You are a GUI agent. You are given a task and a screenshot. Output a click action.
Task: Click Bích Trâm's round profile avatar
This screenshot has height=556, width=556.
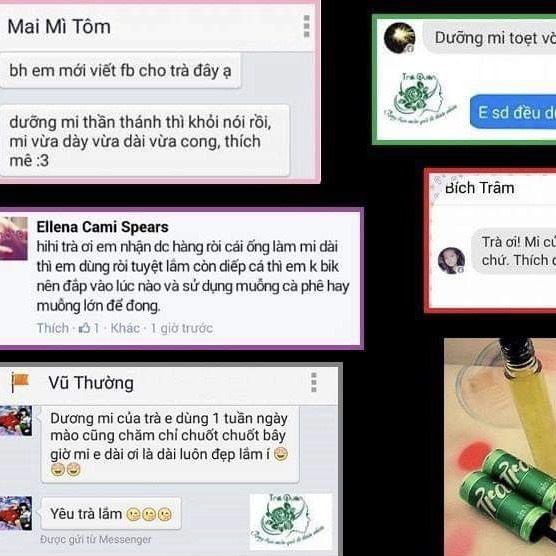[x=451, y=261]
